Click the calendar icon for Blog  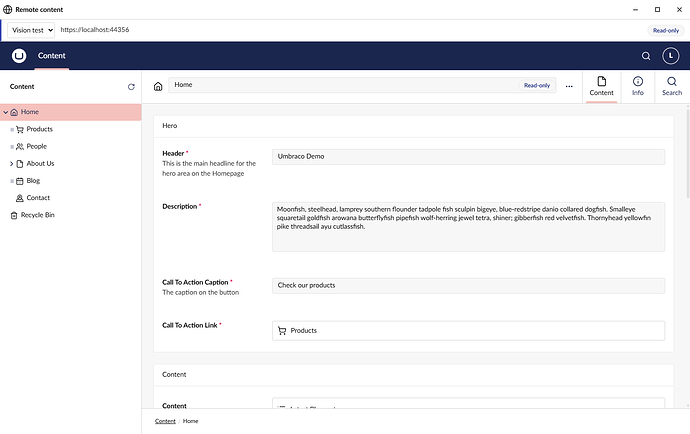(20, 181)
